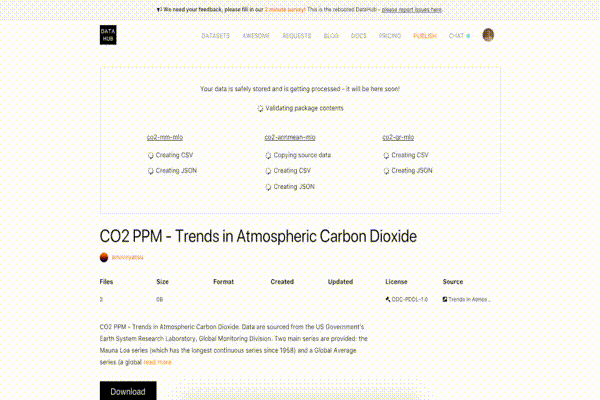Click the Trends in Atmos source icon
Viewport: 600px width, 400px height.
pyautogui.click(x=445, y=299)
